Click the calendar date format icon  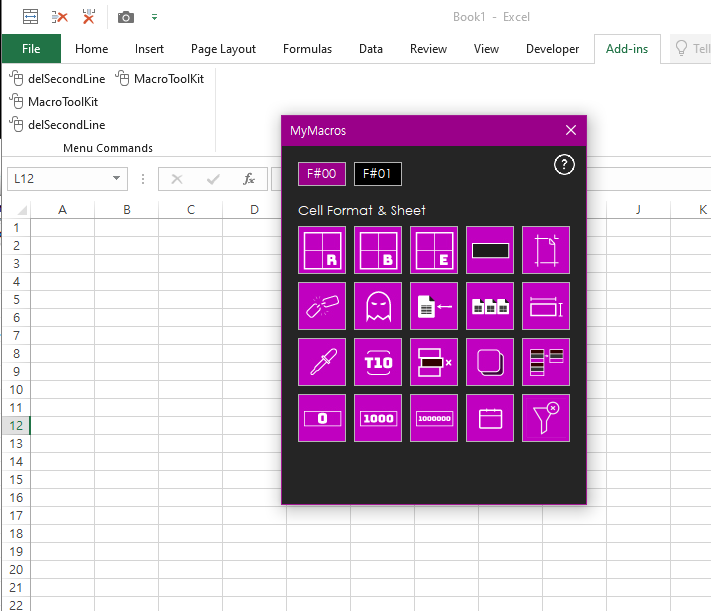490,418
